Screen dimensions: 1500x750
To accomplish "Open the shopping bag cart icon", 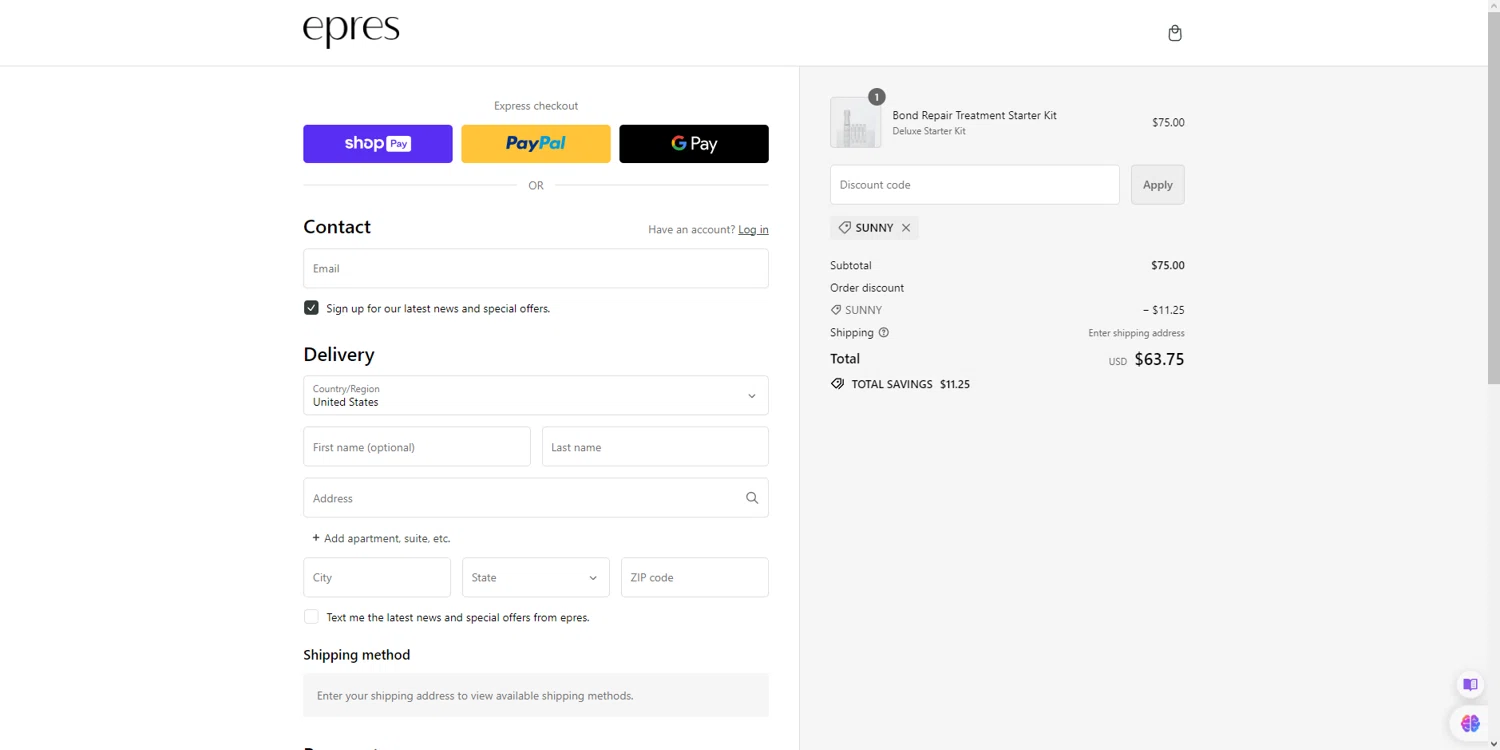I will [1175, 33].
